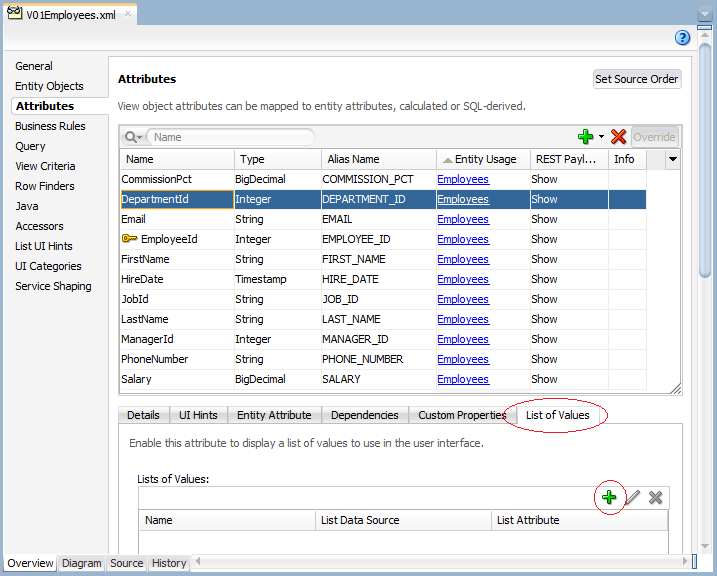Open View Criteria section
This screenshot has height=576, width=717.
(45, 166)
